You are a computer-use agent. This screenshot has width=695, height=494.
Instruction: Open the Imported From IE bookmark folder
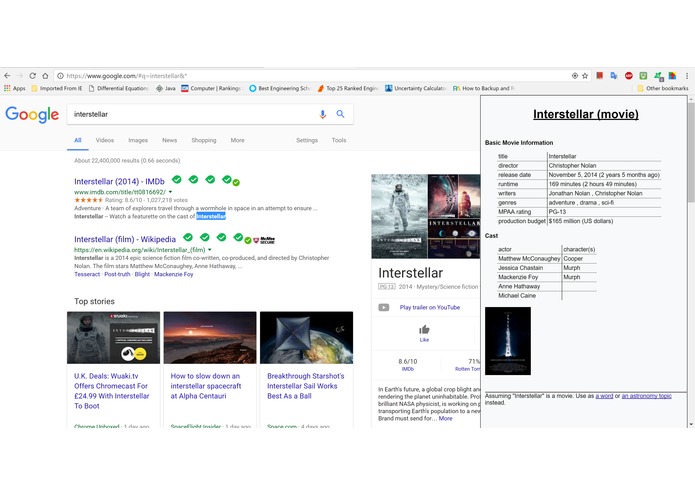(57, 88)
